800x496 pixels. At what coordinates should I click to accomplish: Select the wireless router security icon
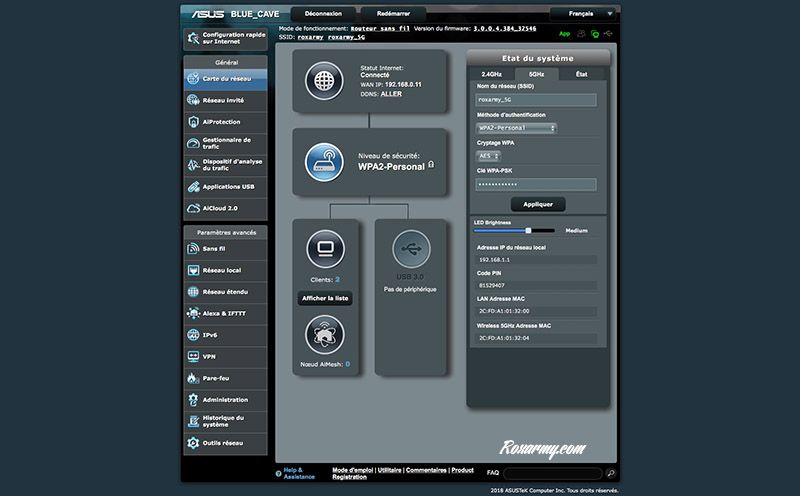(x=324, y=162)
